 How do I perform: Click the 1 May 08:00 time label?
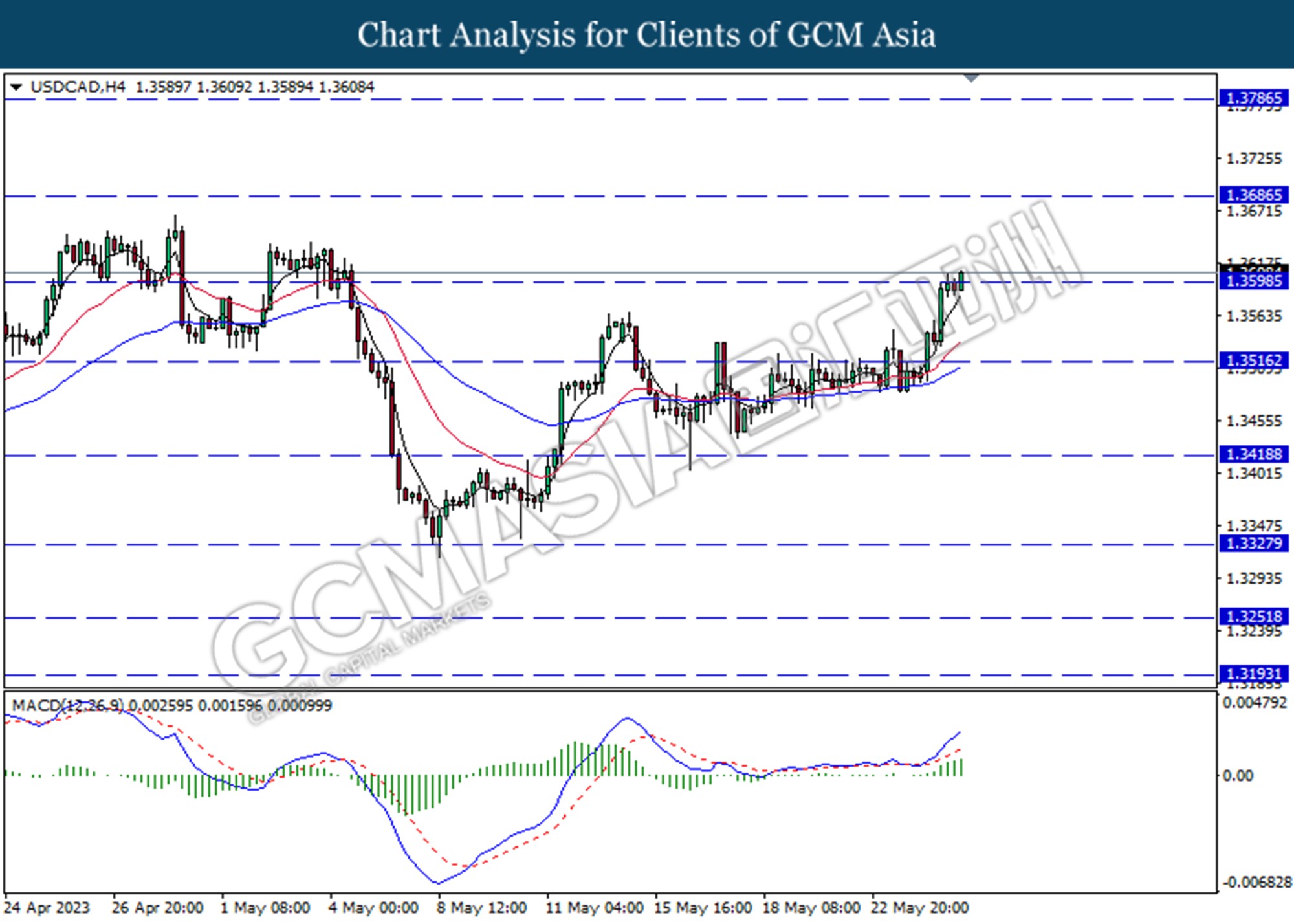265,908
